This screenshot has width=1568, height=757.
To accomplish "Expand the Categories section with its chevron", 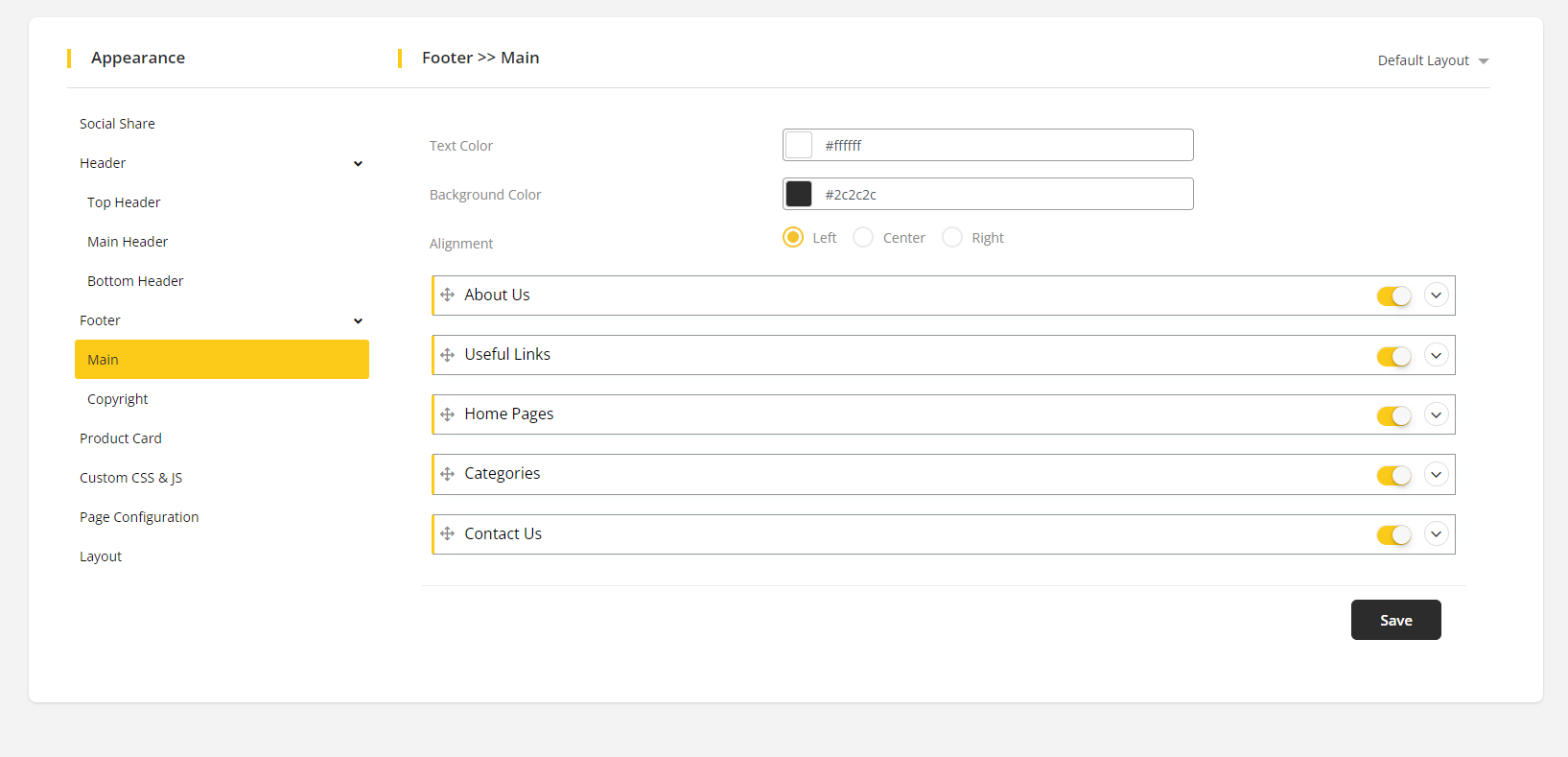I will [x=1436, y=474].
